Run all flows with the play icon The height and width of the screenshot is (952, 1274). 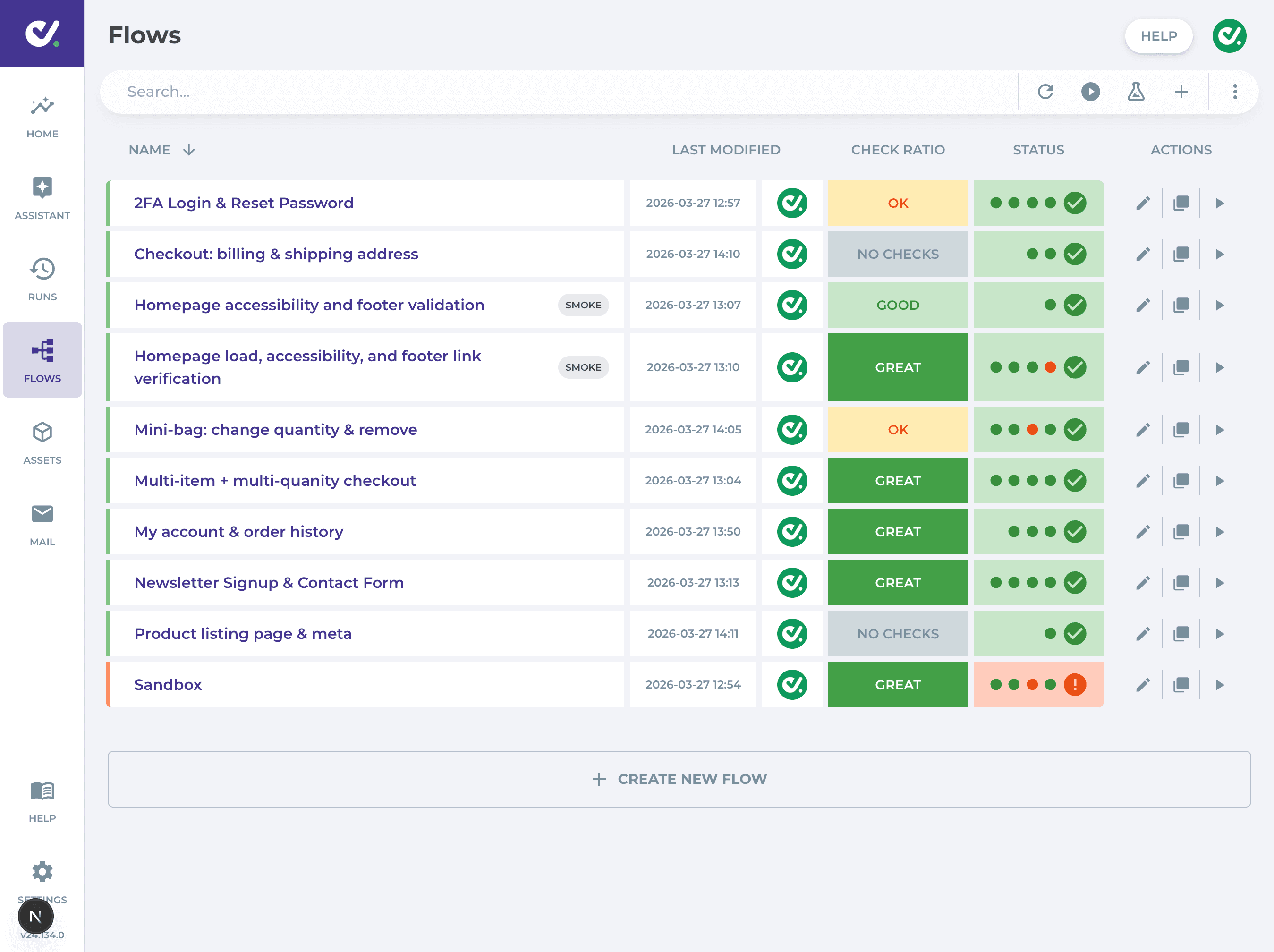[x=1090, y=91]
